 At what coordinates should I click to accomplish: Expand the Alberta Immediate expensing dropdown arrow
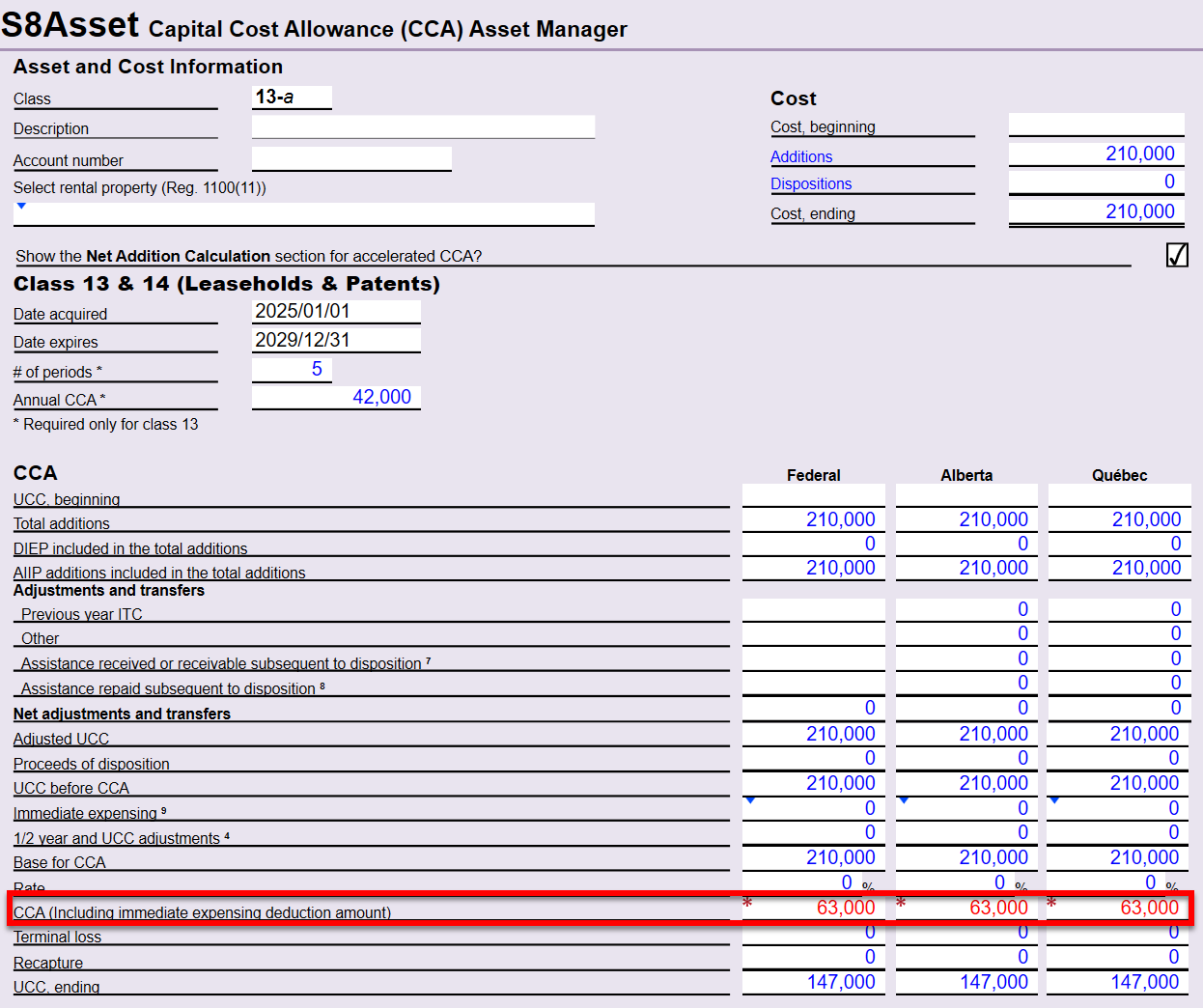pyautogui.click(x=904, y=800)
